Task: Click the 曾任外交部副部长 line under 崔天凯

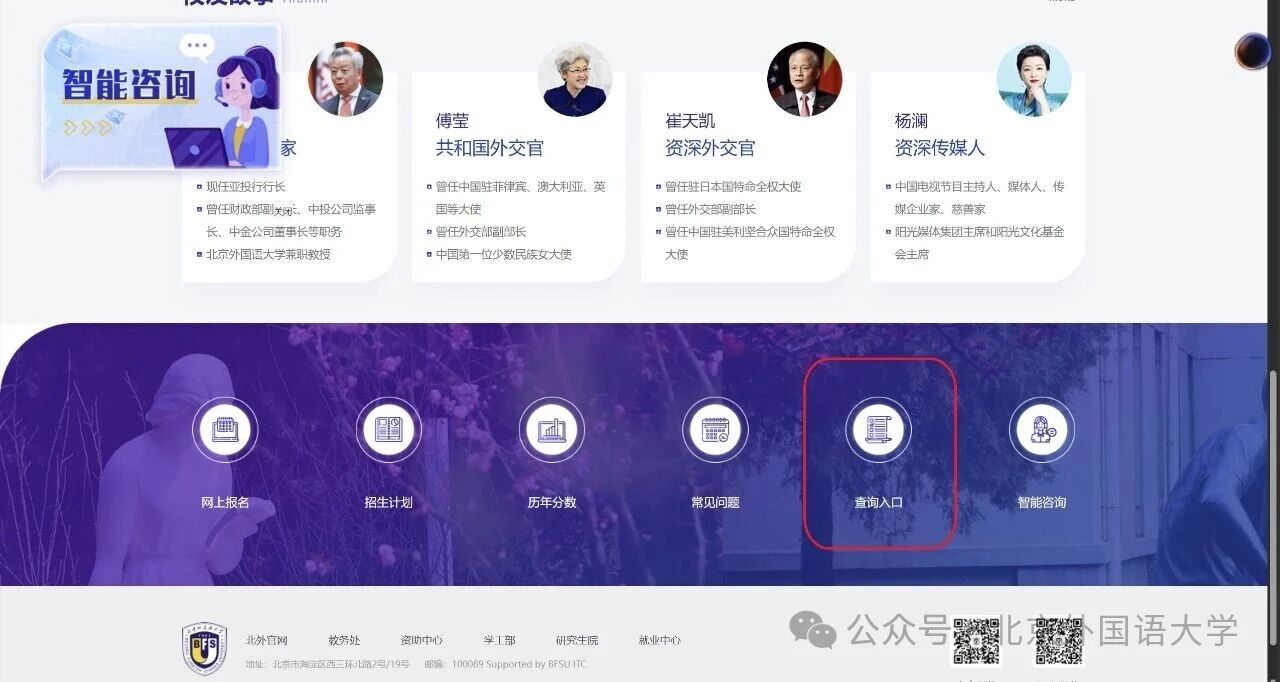Action: click(710, 209)
